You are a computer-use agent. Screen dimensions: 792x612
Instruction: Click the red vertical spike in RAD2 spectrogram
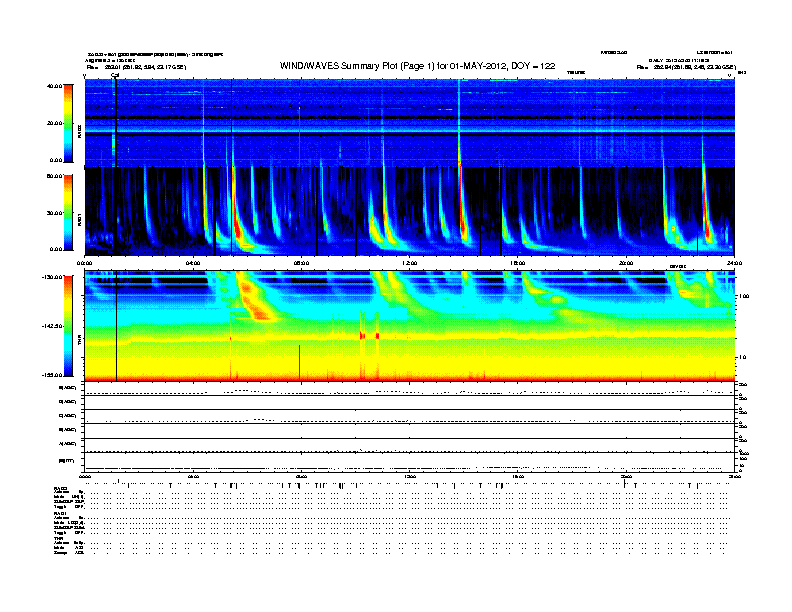coord(300,137)
